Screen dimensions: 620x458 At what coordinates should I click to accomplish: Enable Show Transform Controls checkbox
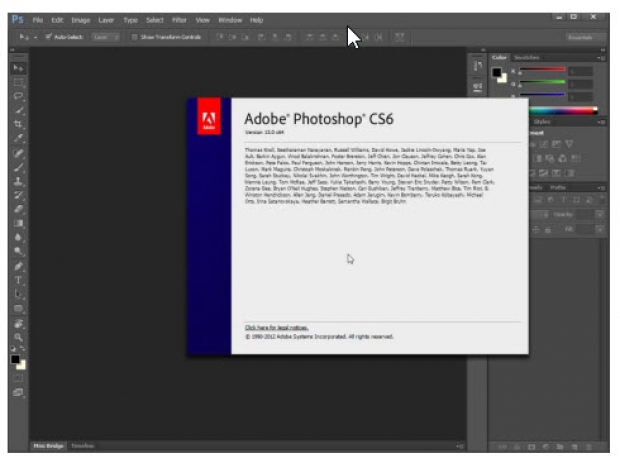coord(134,37)
